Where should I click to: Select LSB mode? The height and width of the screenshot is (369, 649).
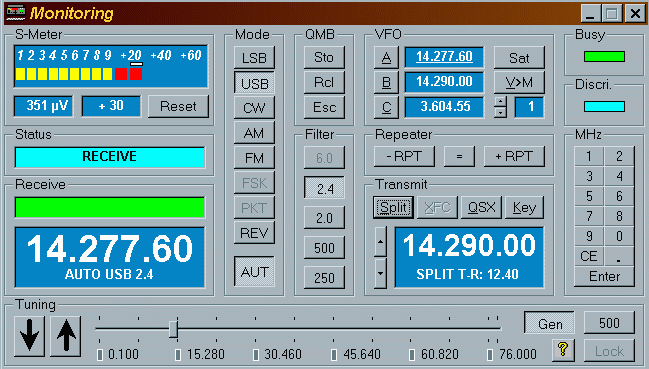[254, 58]
